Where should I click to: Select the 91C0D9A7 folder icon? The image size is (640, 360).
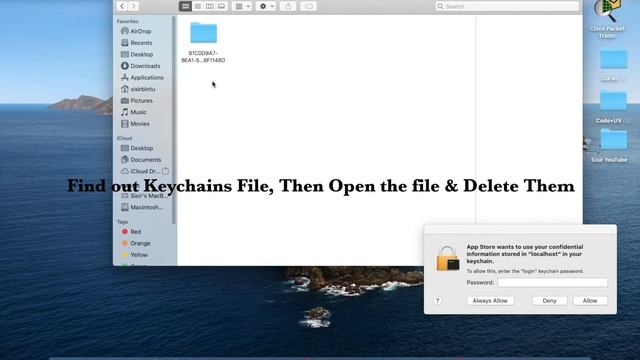(x=203, y=33)
